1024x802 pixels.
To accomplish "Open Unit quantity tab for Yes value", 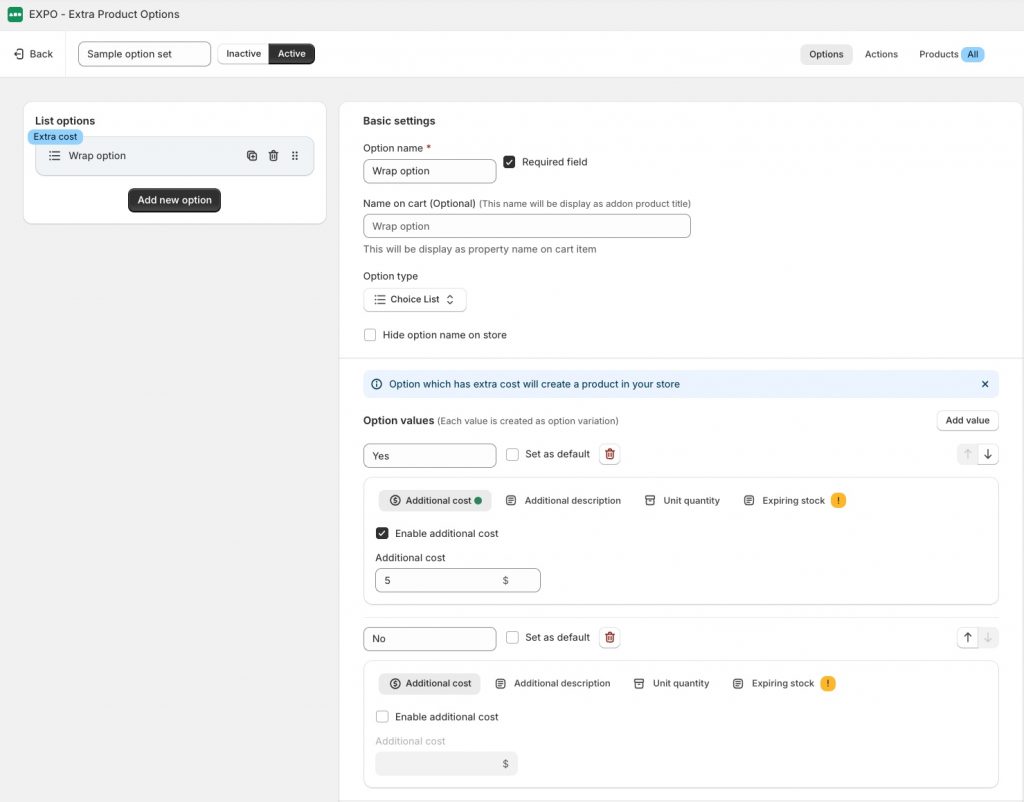I will (x=682, y=501).
